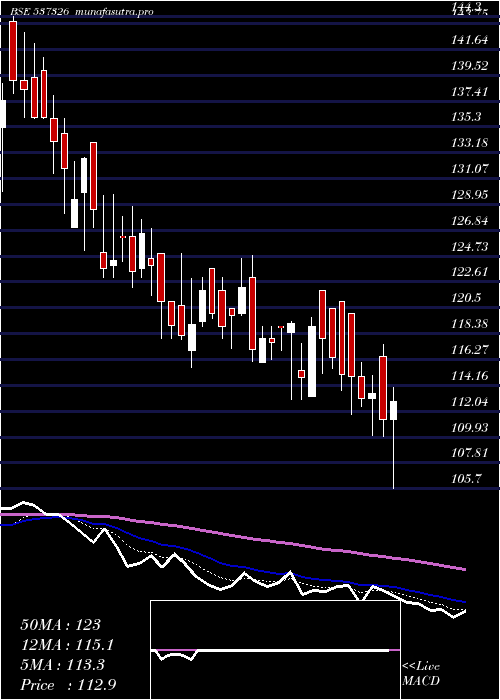
Task: Click inside the MACD inset chart box
Action: click(x=275, y=650)
